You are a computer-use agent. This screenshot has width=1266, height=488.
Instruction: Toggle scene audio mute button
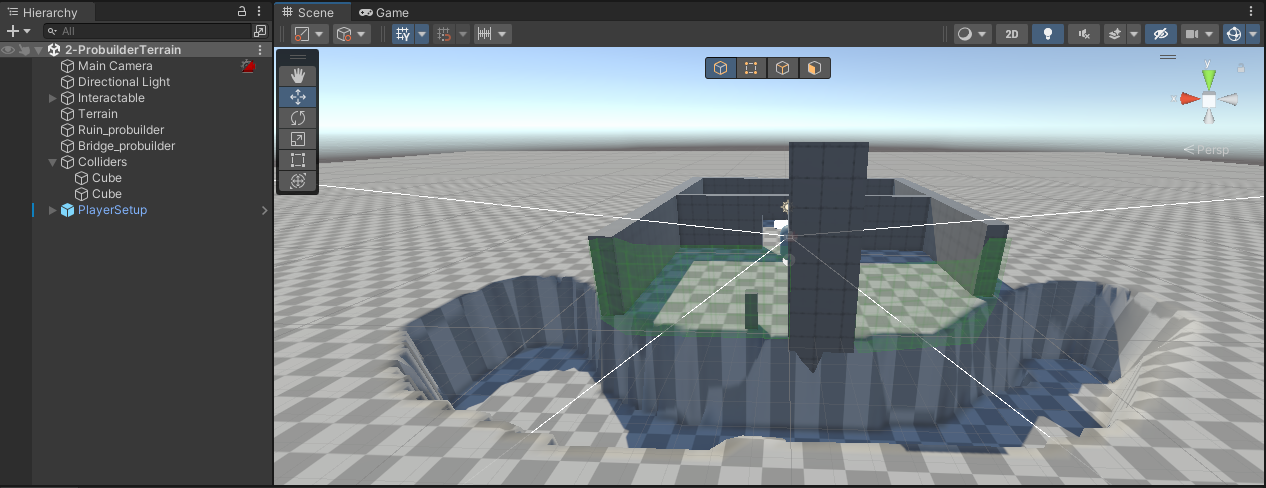(x=1083, y=34)
